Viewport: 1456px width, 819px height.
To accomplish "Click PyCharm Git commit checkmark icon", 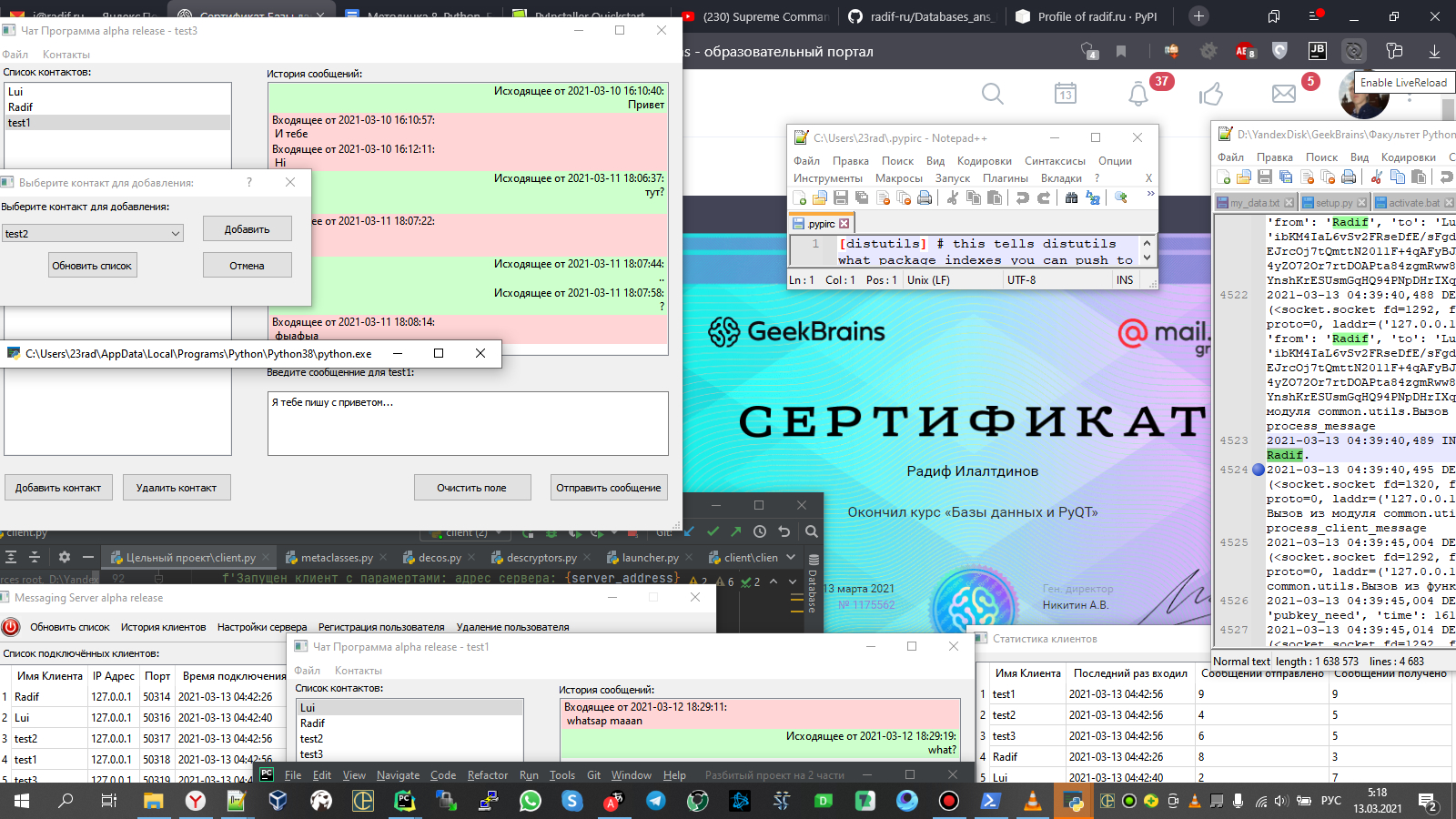I will tap(713, 531).
